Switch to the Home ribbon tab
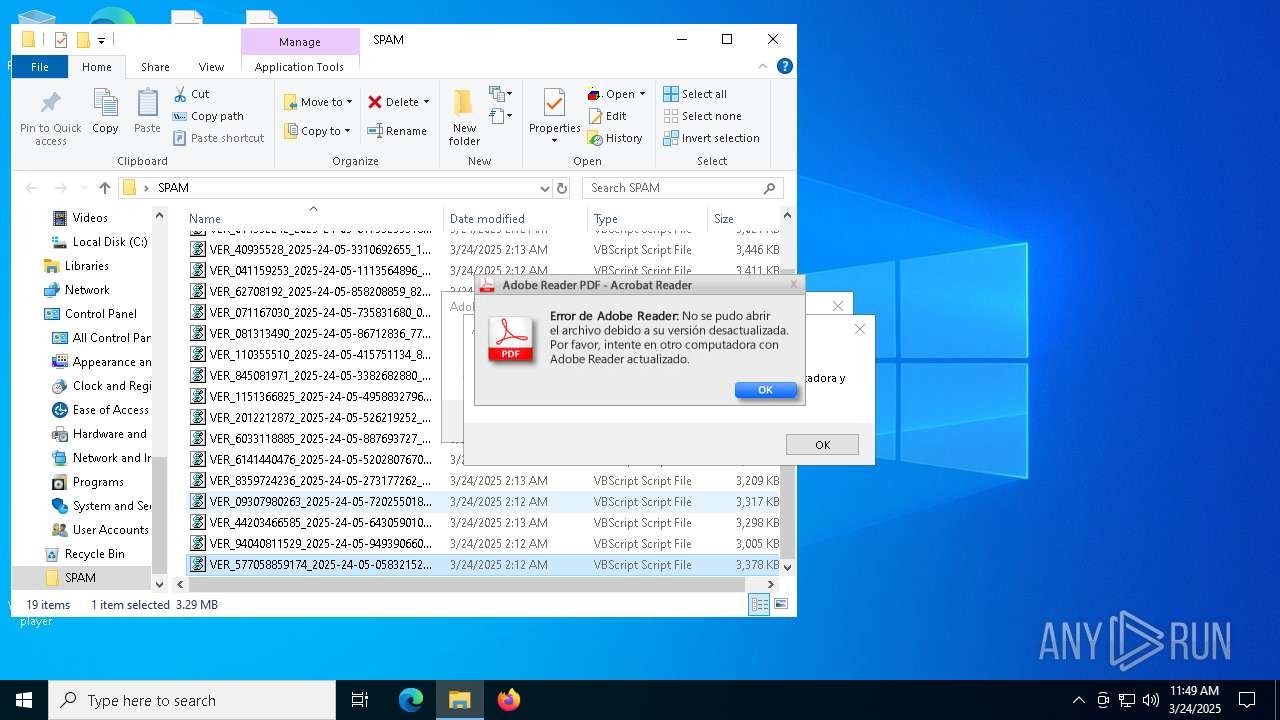The height and width of the screenshot is (720, 1280). tap(97, 67)
